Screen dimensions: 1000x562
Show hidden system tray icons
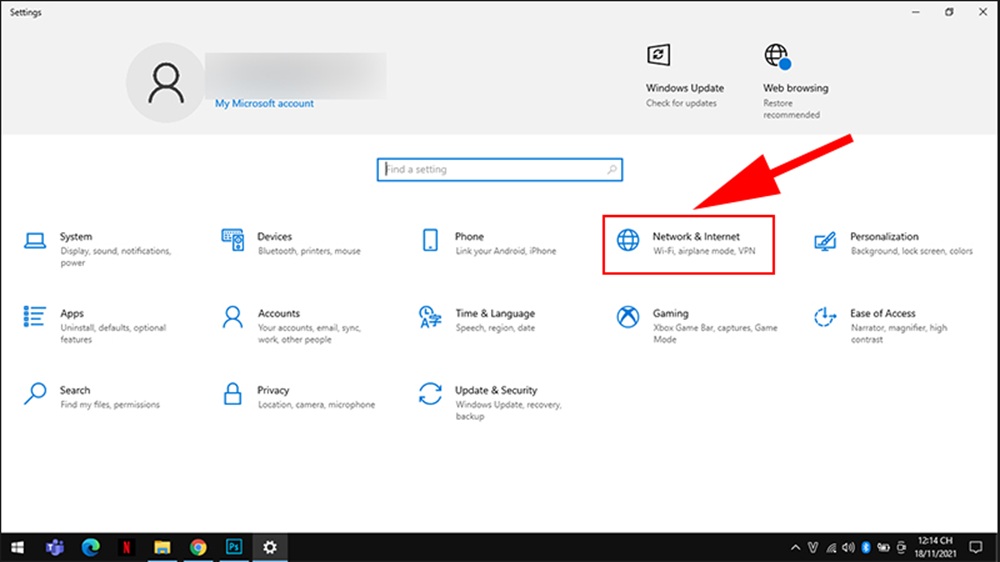pyautogui.click(x=795, y=548)
